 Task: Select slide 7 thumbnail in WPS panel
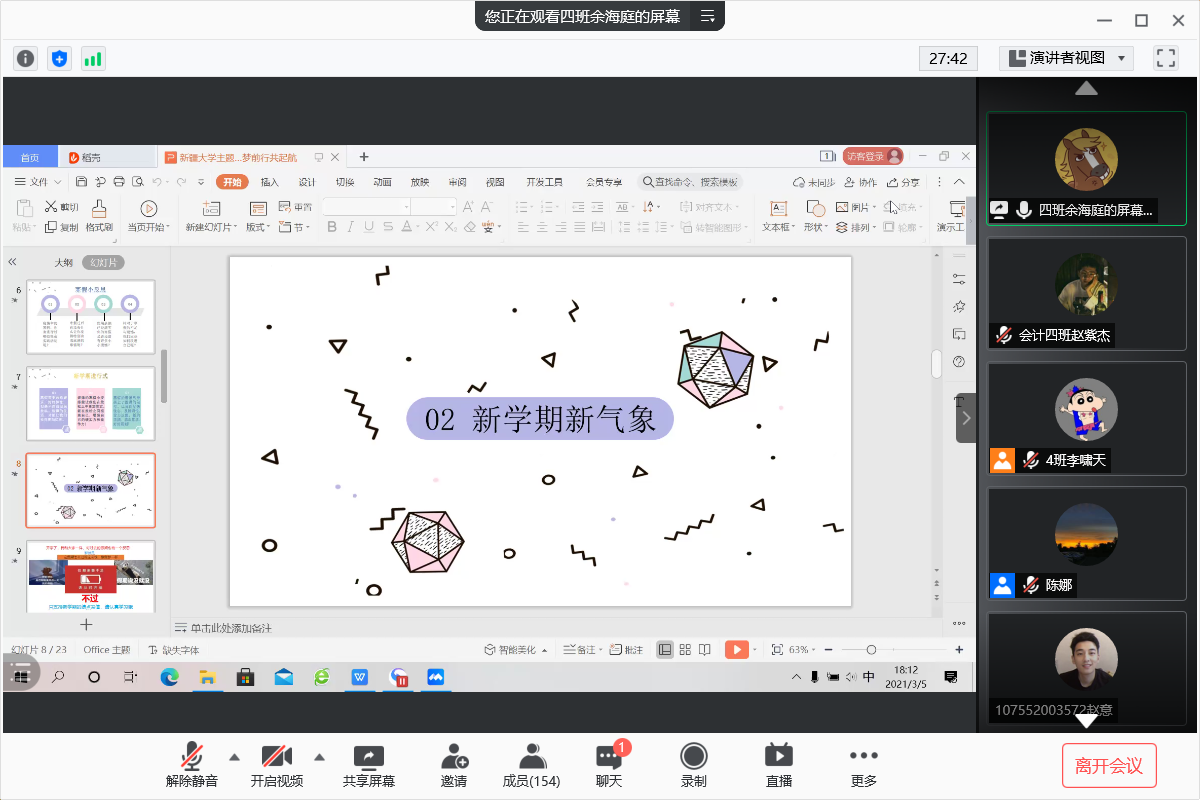pyautogui.click(x=90, y=403)
